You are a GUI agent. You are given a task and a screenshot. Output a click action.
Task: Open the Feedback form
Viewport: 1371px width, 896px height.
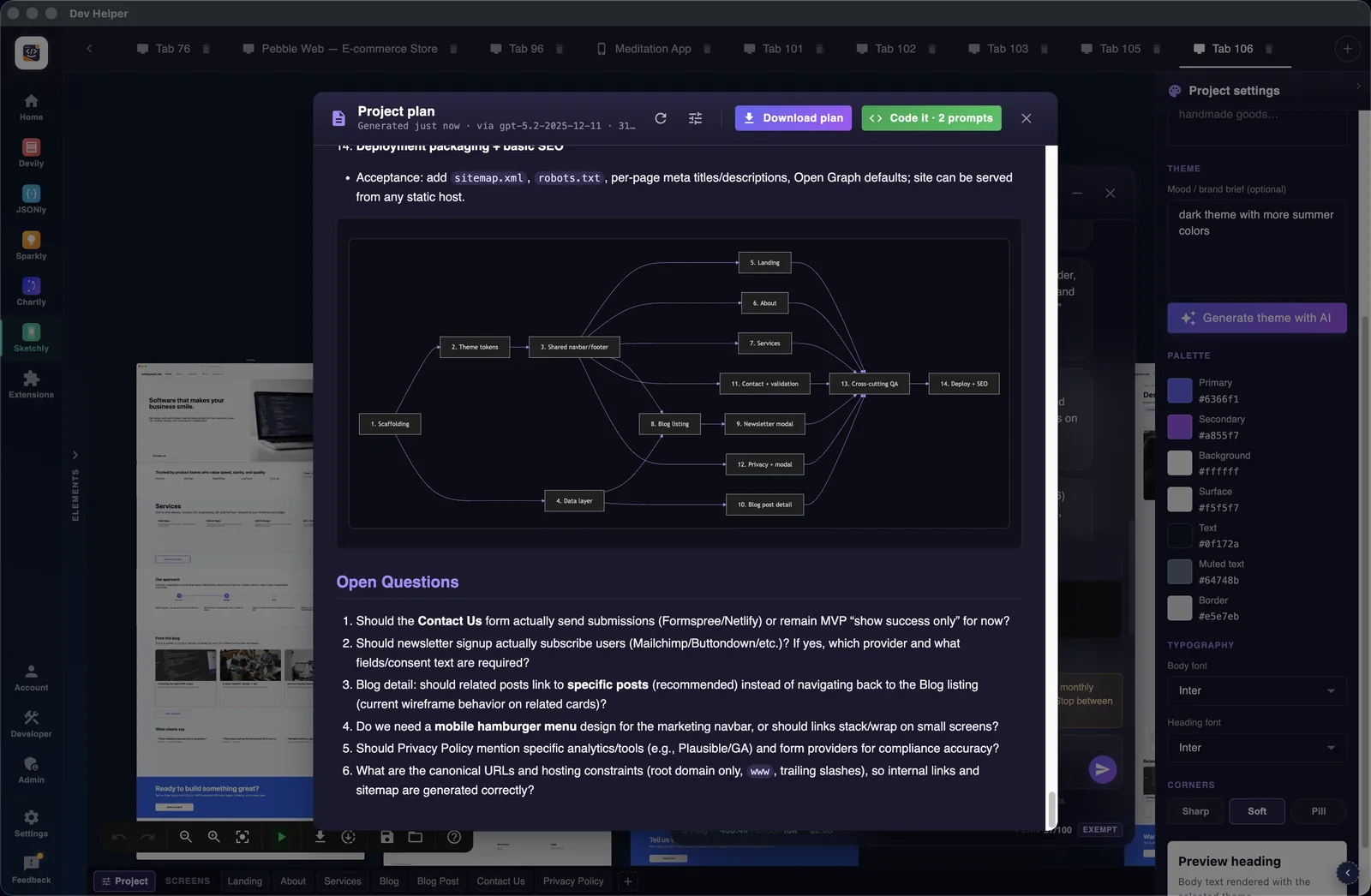pyautogui.click(x=31, y=869)
